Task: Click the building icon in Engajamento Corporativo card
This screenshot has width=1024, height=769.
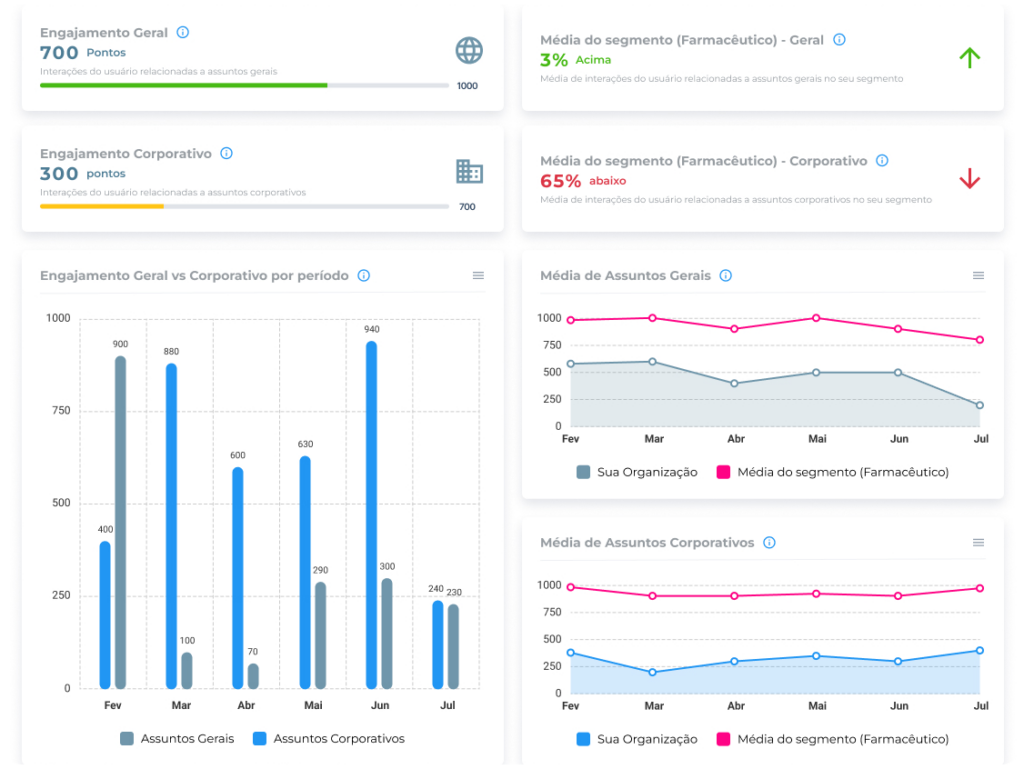Action: (x=469, y=172)
